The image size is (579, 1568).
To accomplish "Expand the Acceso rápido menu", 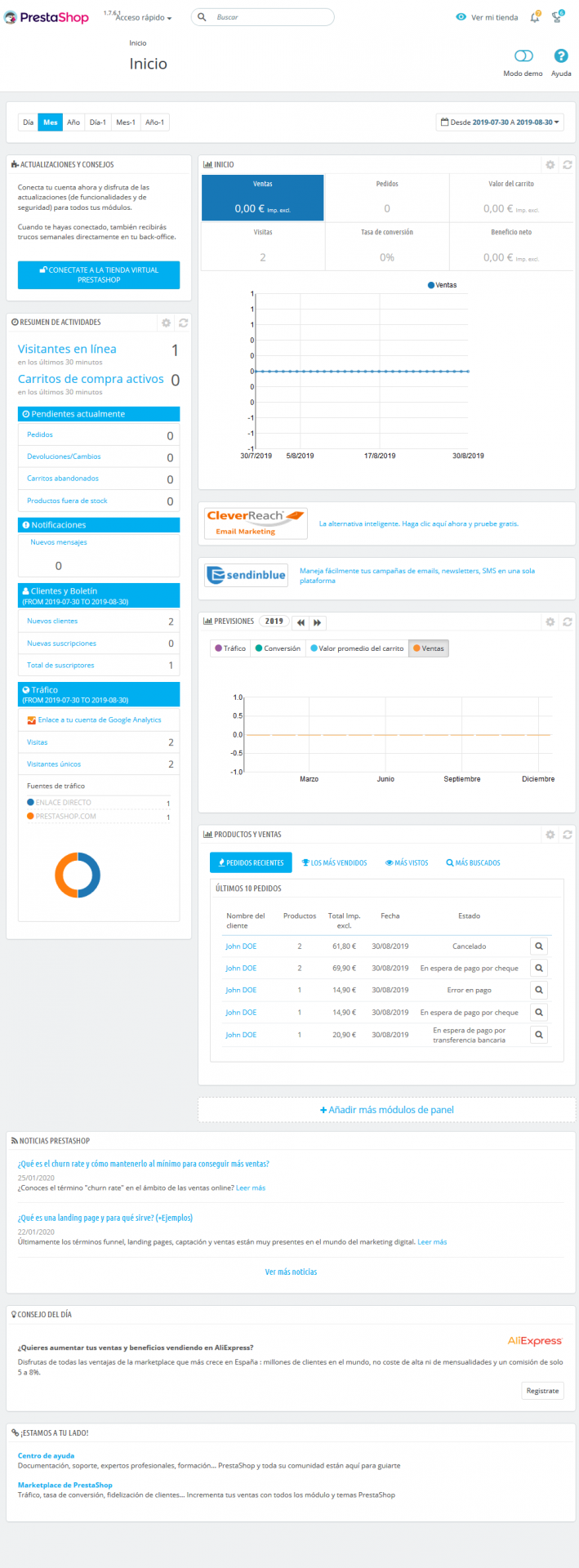I will 144,17.
